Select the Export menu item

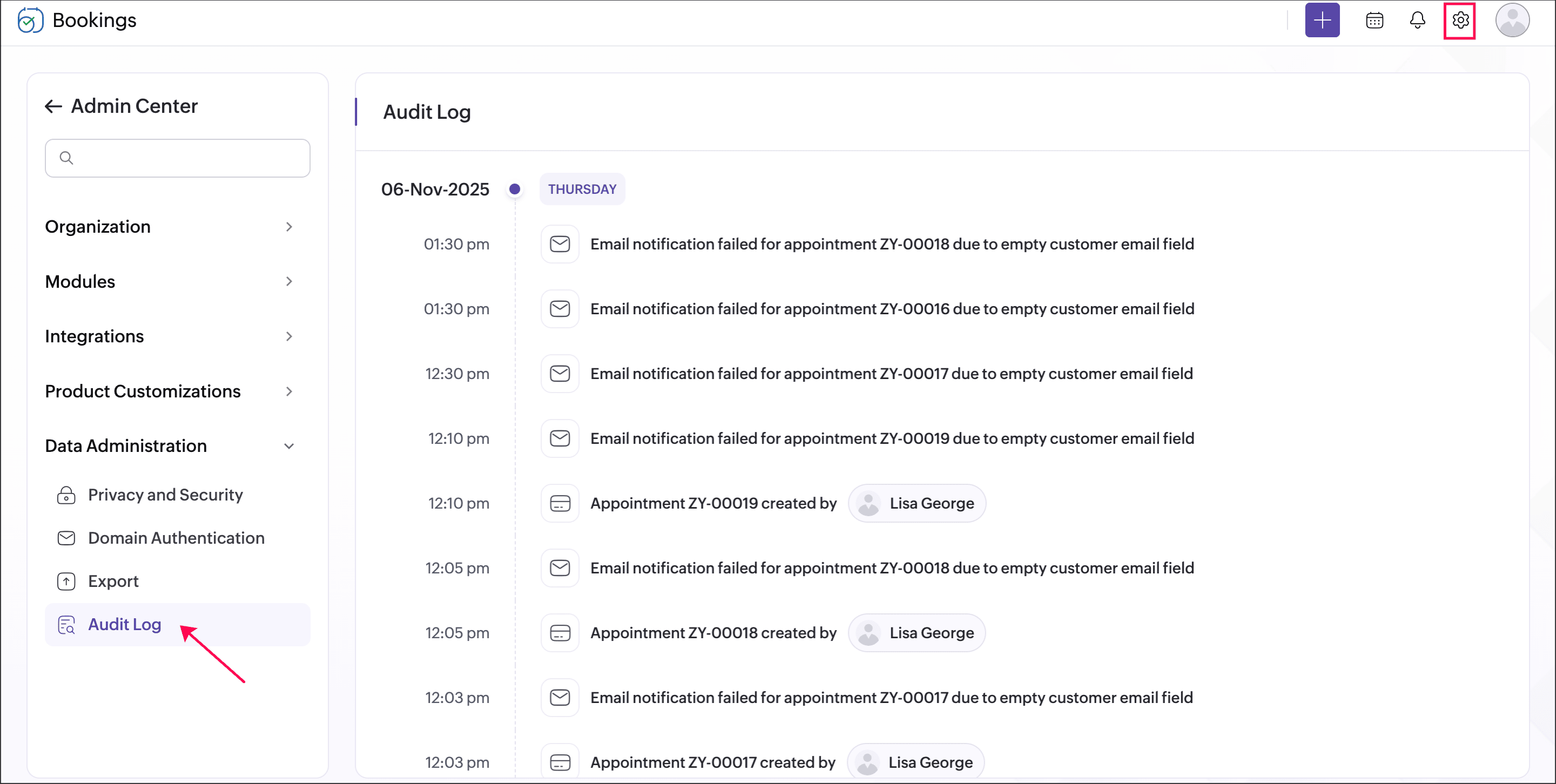[113, 581]
